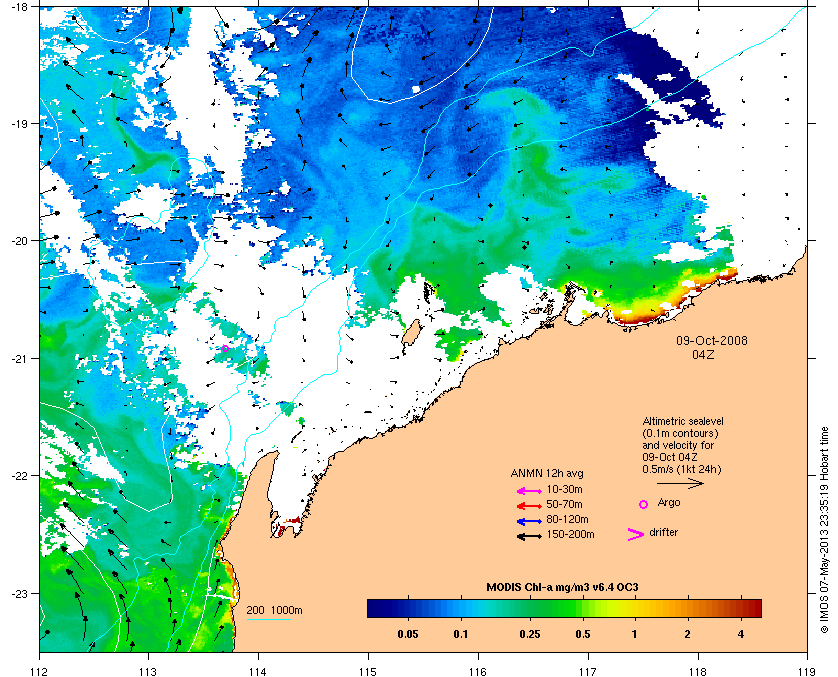Click the 80-120m depth label
The width and height of the screenshot is (838, 677).
[567, 519]
